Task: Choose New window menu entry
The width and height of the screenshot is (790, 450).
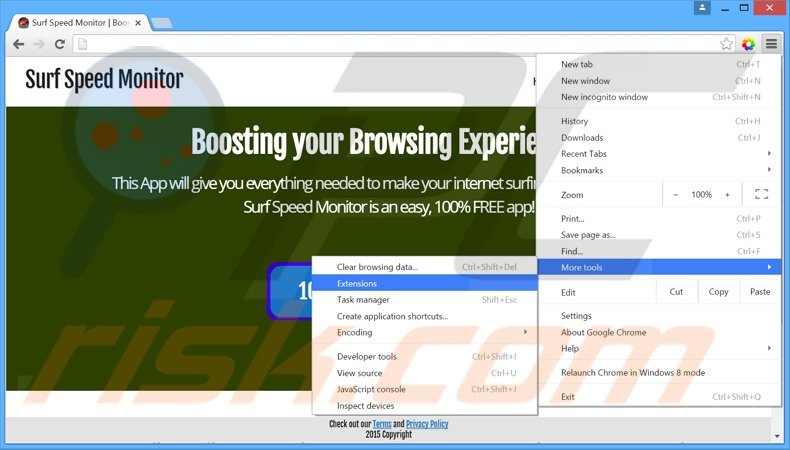Action: 660,81
